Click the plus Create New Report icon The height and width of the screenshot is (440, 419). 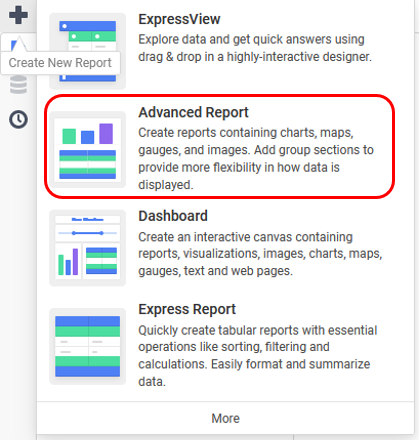pyautogui.click(x=18, y=15)
